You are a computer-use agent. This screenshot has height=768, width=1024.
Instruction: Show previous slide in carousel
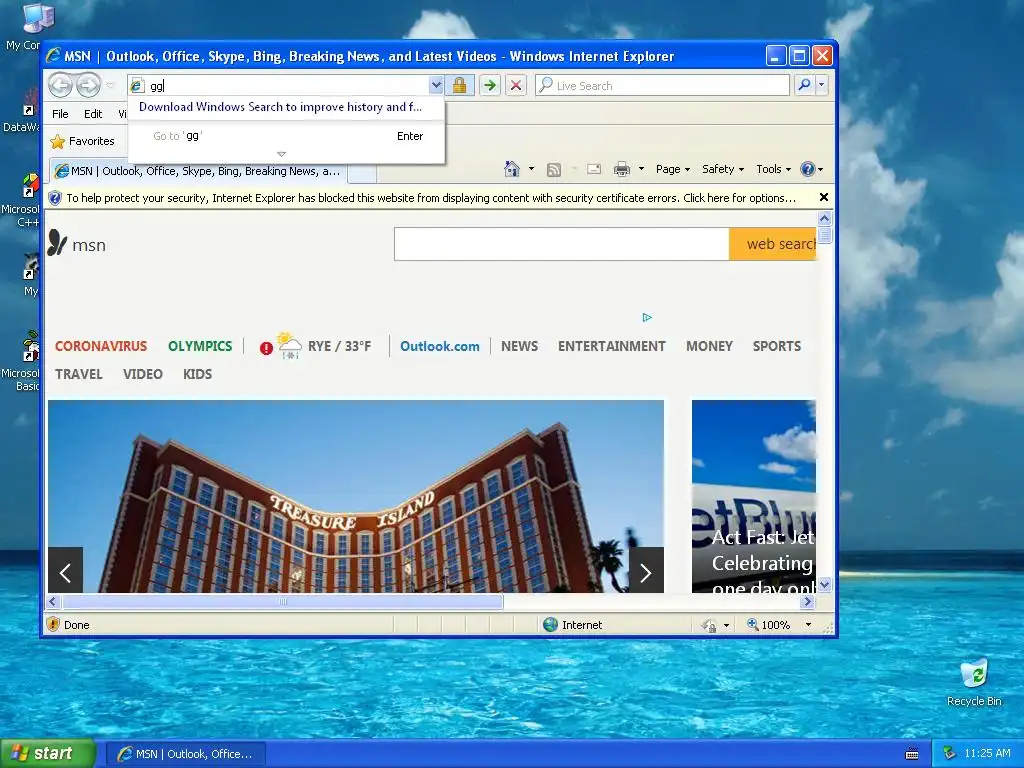[x=65, y=571]
